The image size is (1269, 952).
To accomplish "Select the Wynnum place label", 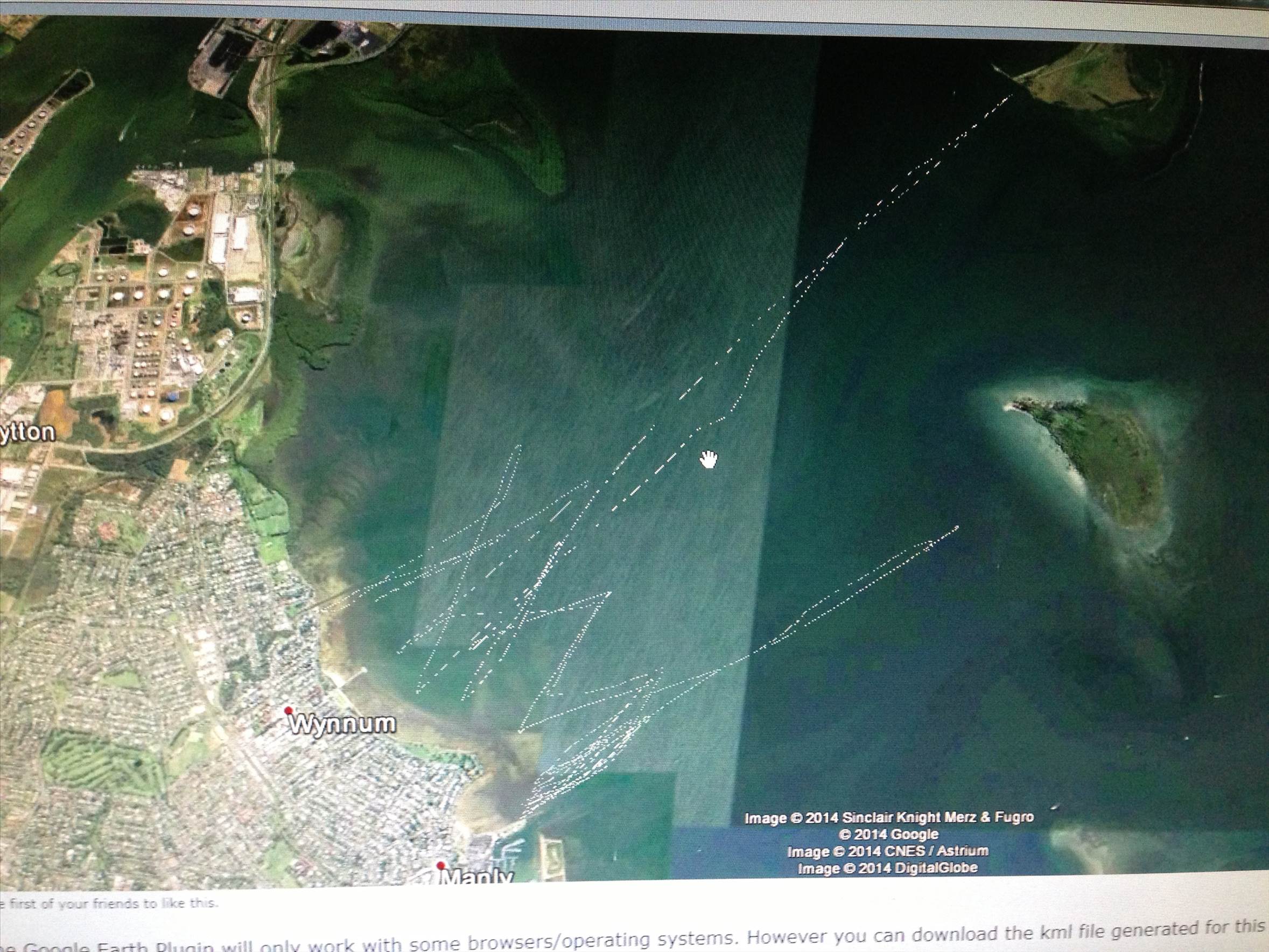I will tap(342, 724).
